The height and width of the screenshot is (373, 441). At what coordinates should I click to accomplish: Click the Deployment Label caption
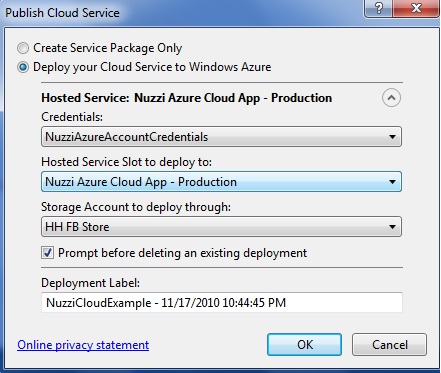pyautogui.click(x=90, y=283)
